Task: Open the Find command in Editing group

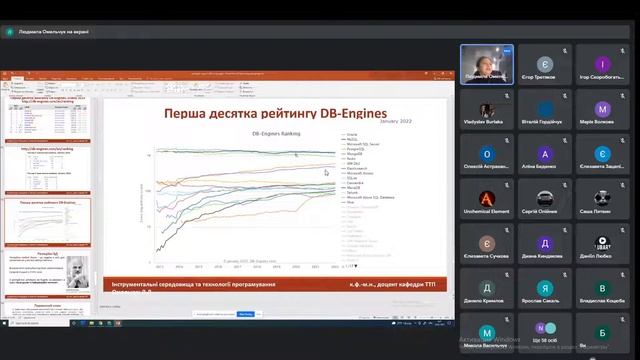Action: pos(245,83)
